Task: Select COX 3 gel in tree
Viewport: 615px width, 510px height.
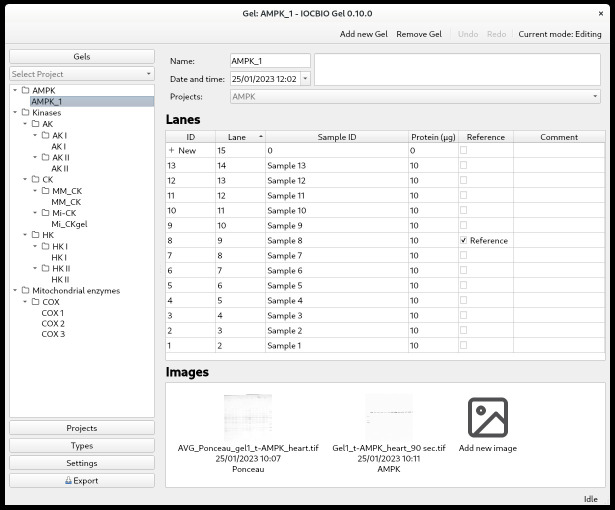Action: (x=53, y=334)
